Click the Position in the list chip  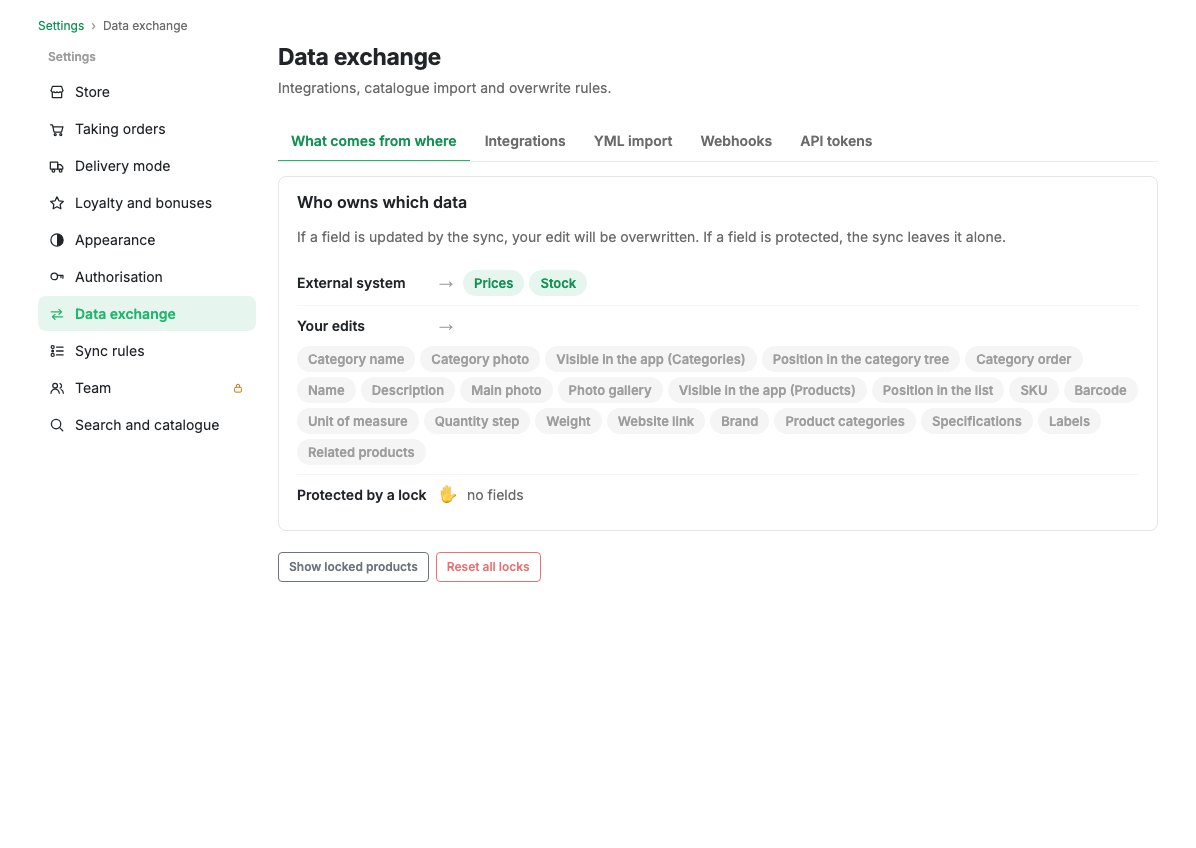click(937, 390)
